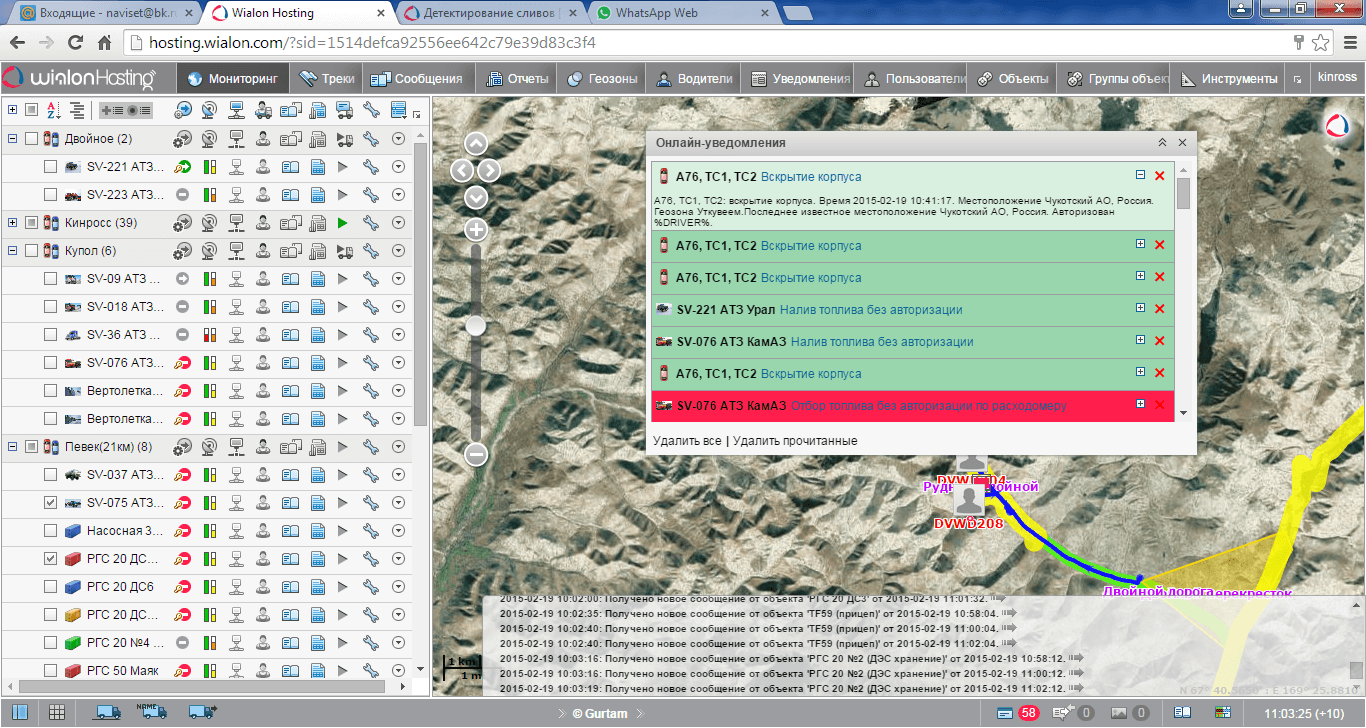
Task: Open dropdown menu for SV-036 АТЗ row
Action: (x=398, y=335)
